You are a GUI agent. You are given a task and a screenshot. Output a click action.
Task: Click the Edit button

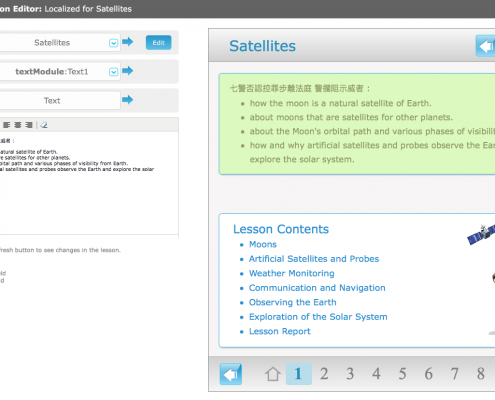tap(159, 43)
